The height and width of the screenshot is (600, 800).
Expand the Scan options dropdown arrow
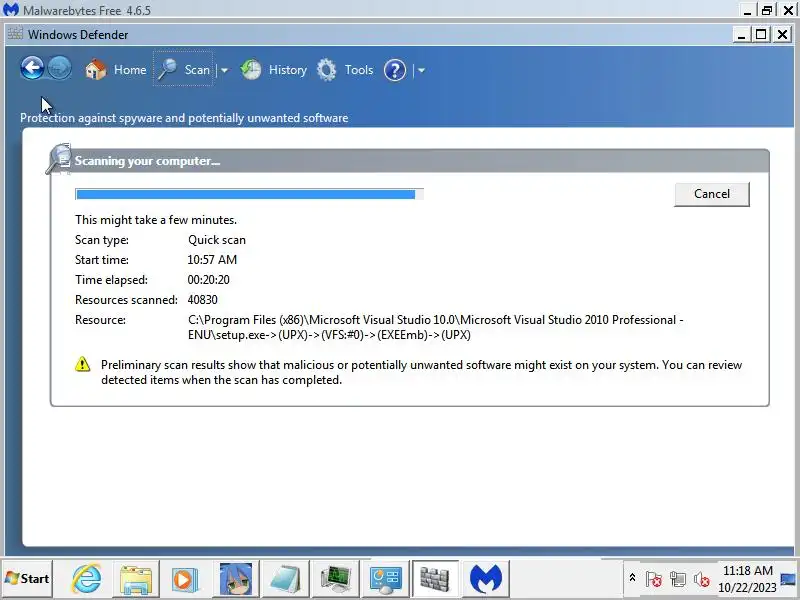click(x=224, y=70)
